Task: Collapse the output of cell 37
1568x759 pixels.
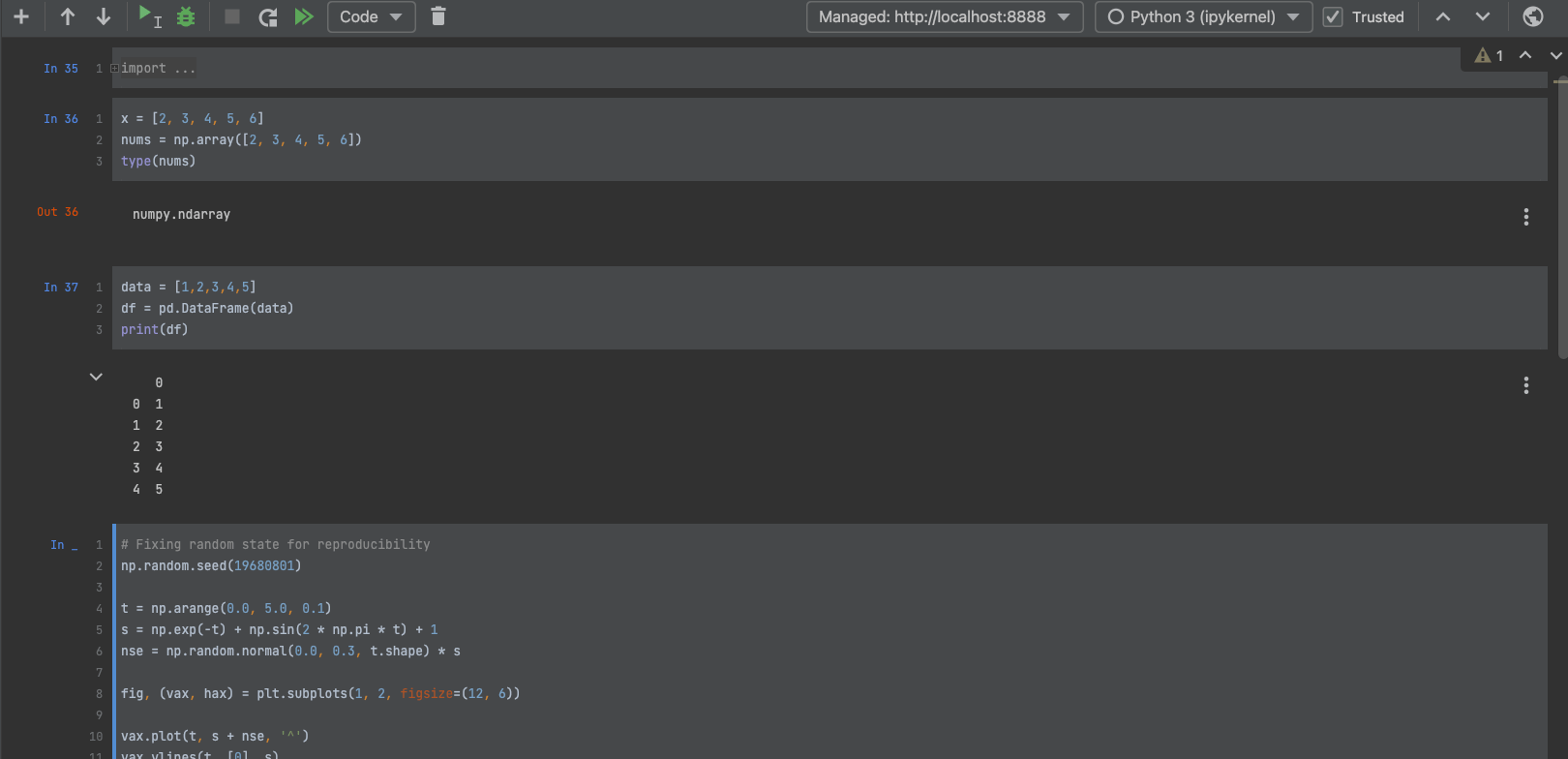Action: (96, 377)
